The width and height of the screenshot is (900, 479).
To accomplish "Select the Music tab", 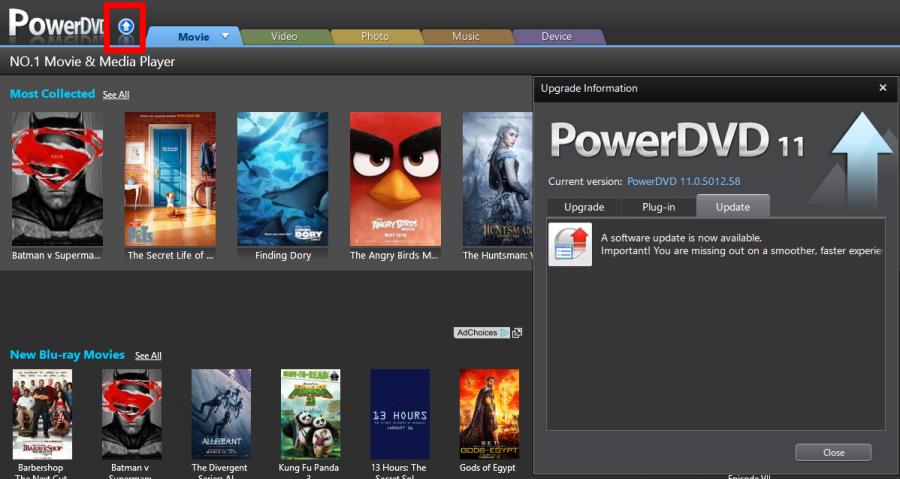I will [465, 37].
